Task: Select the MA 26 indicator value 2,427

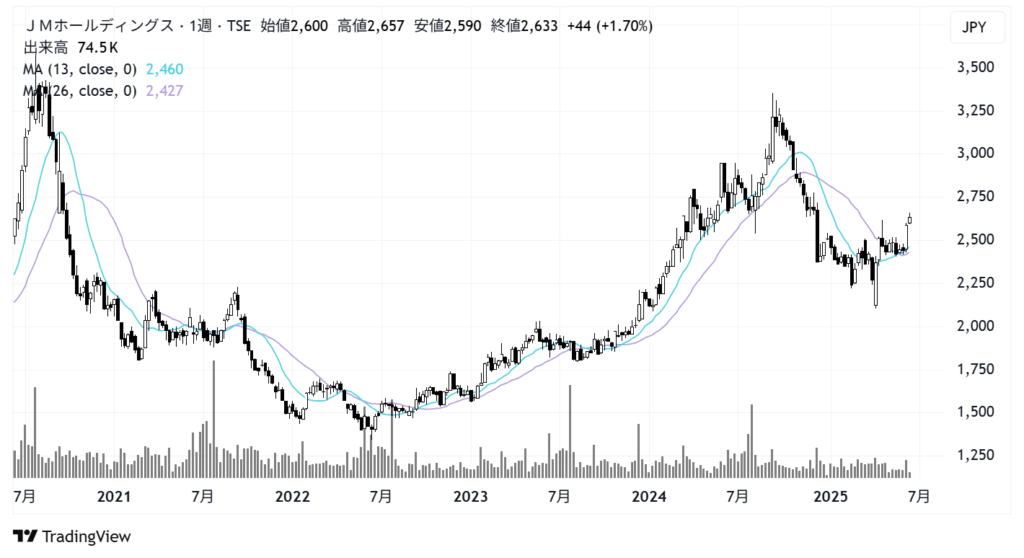Action: [x=165, y=91]
